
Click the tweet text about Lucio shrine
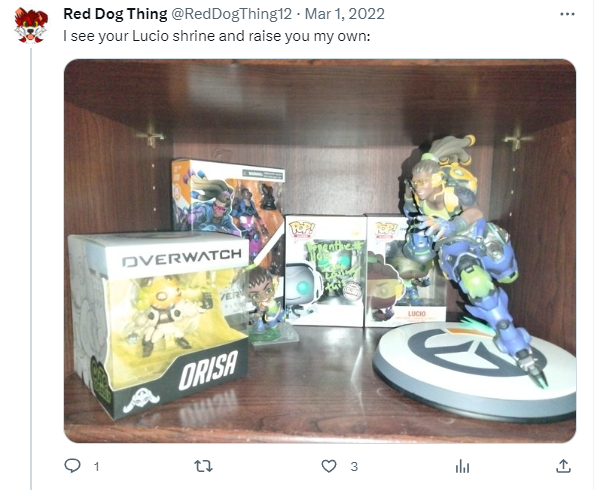pyautogui.click(x=217, y=36)
